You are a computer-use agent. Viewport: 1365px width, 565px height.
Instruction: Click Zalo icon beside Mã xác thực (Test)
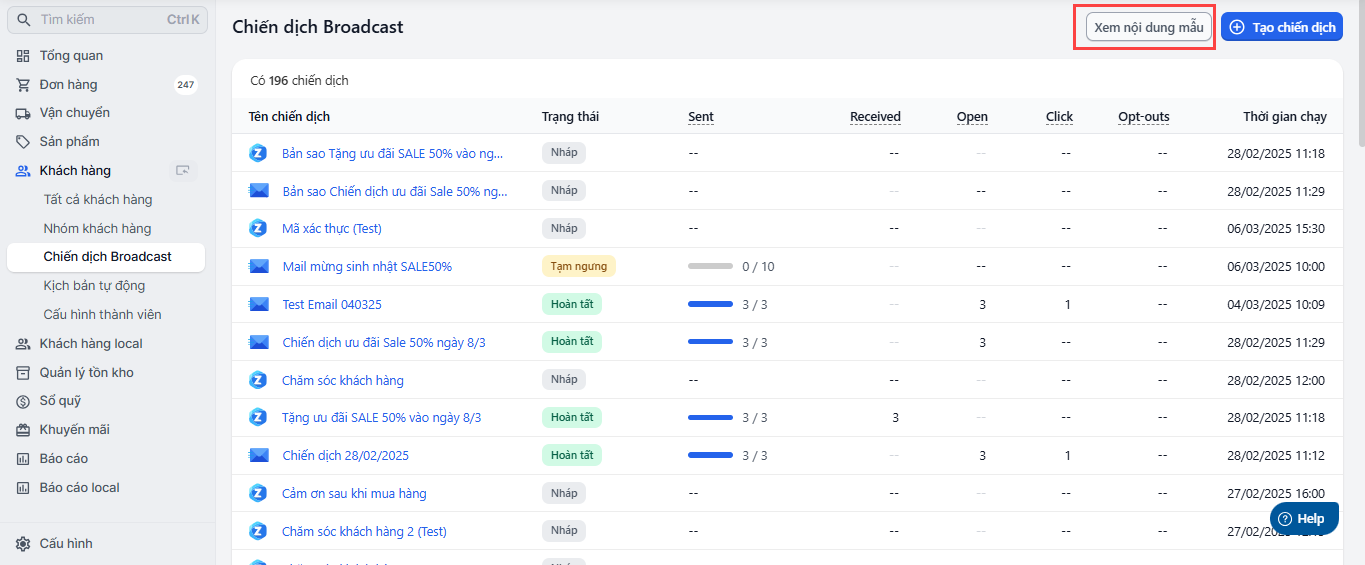258,228
